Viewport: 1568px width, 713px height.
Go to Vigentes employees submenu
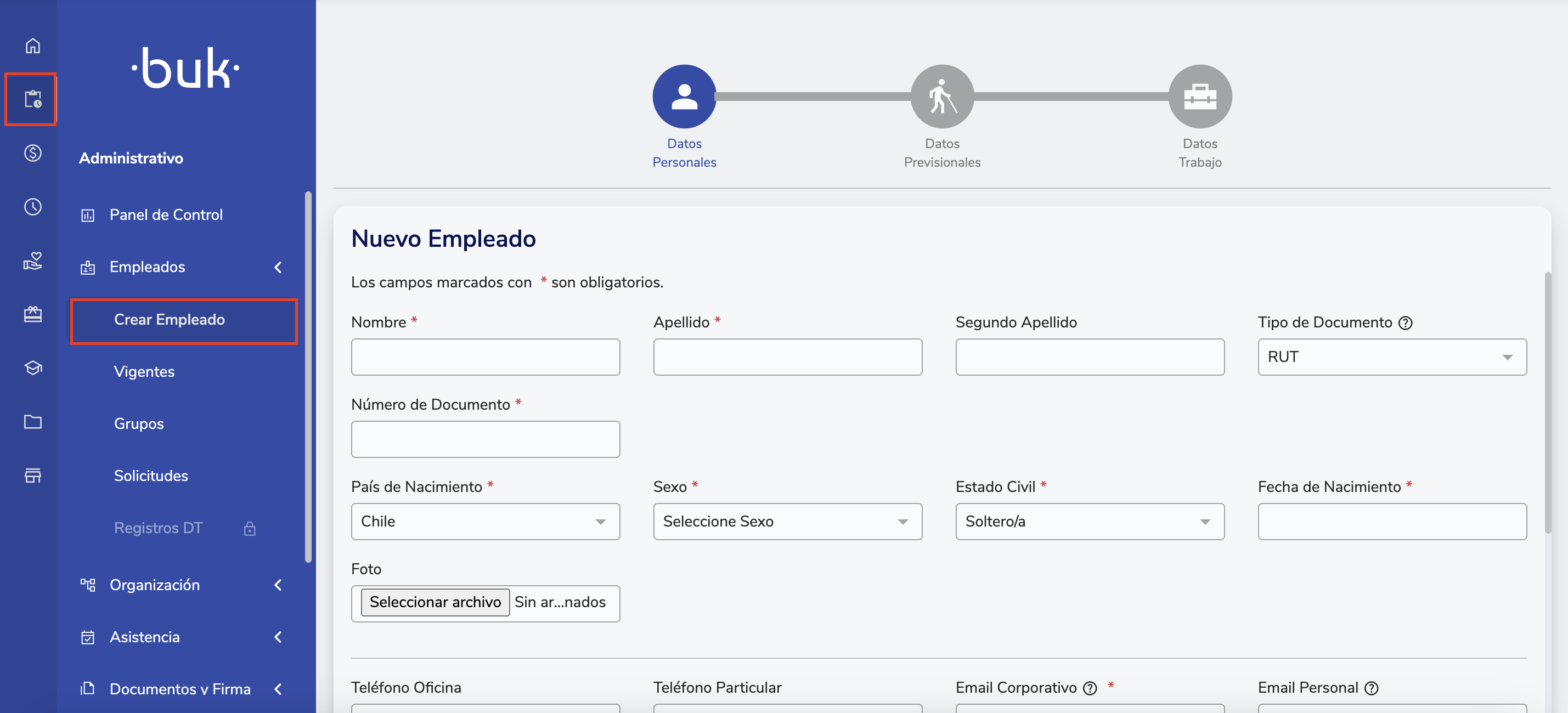[x=144, y=372]
